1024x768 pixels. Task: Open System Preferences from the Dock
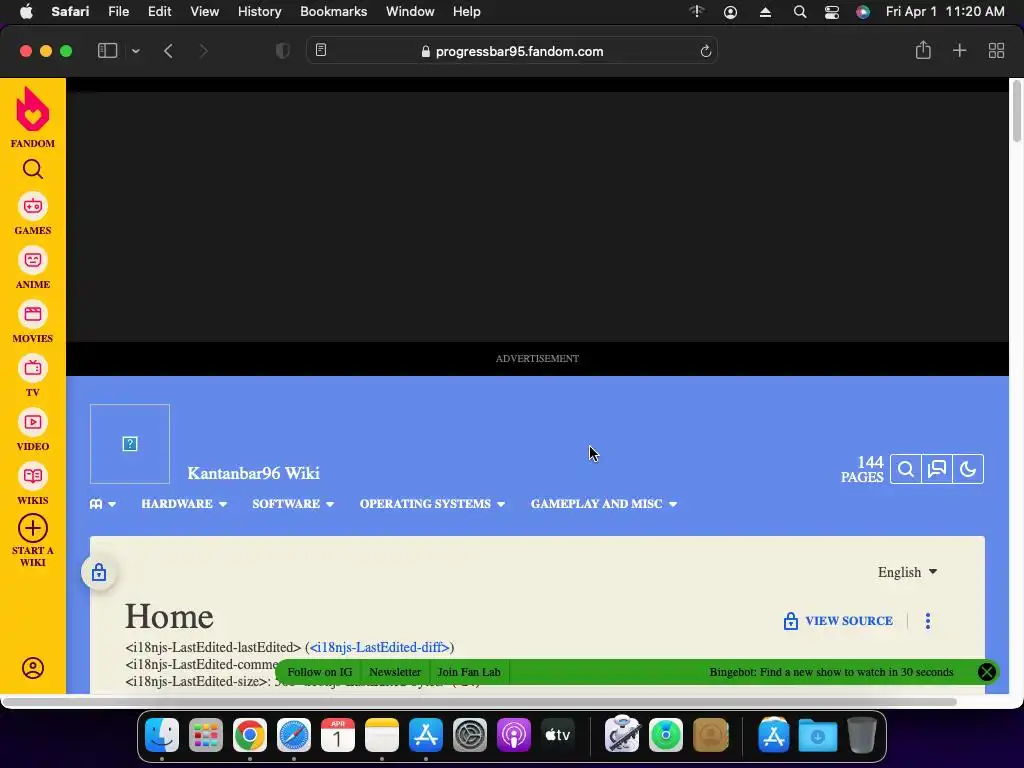pos(470,735)
